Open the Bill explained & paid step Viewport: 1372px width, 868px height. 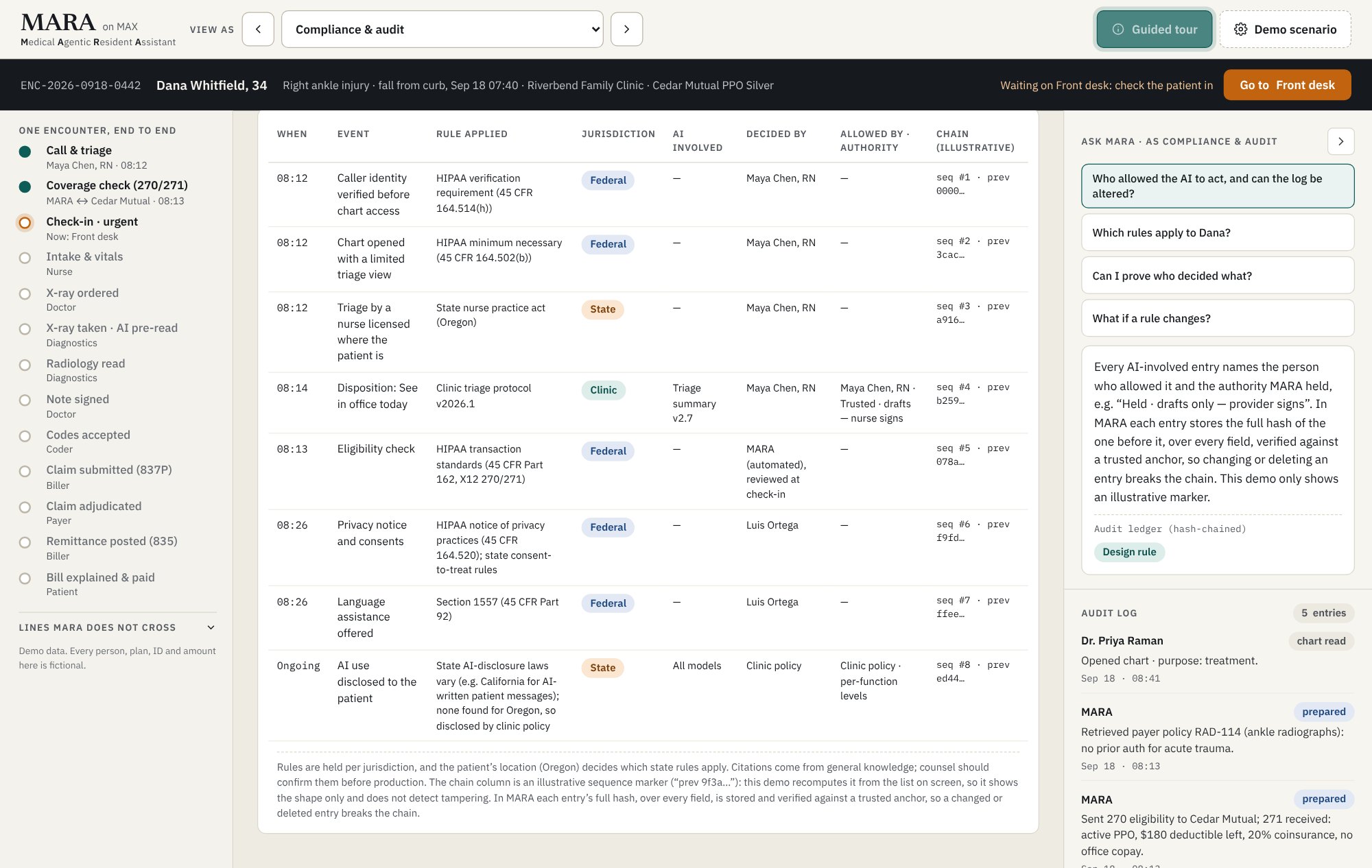117,584
